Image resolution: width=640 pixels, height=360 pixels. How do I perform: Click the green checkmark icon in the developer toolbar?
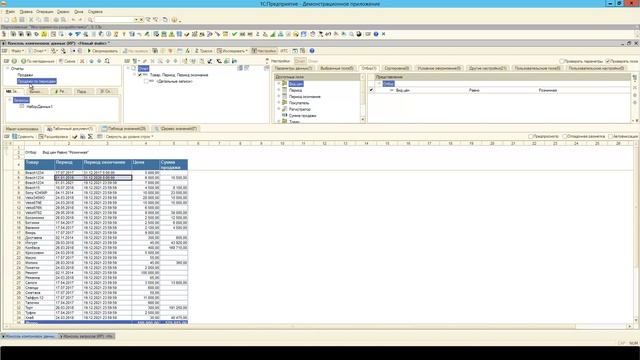234,34
